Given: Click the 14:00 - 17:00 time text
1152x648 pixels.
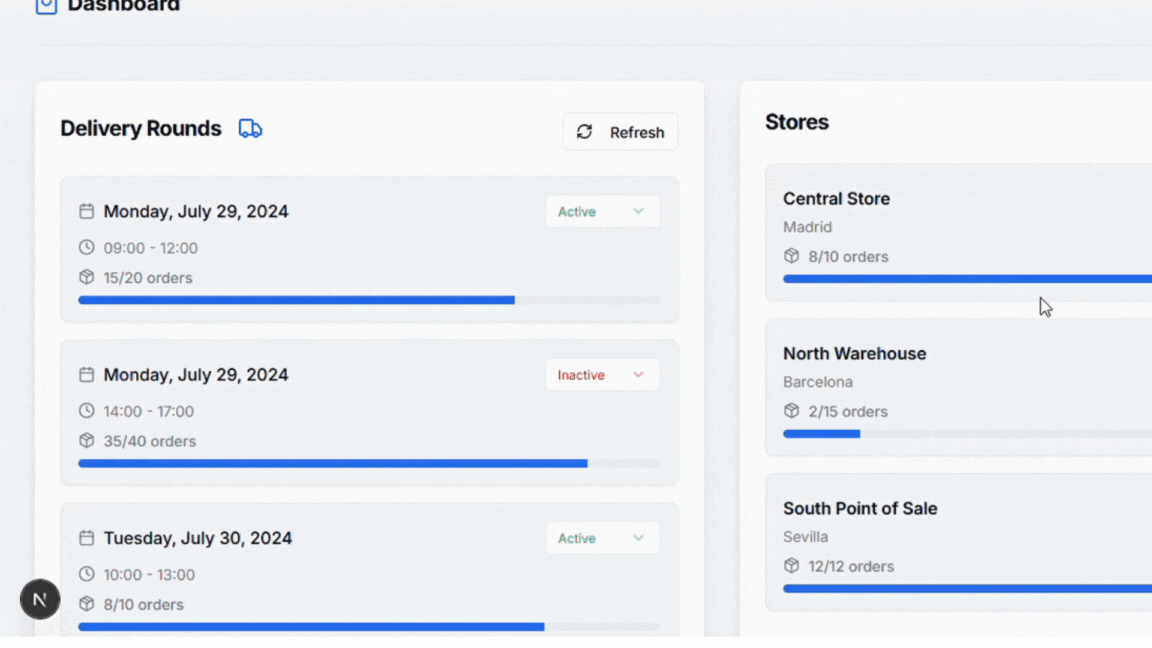Looking at the screenshot, I should coord(148,411).
